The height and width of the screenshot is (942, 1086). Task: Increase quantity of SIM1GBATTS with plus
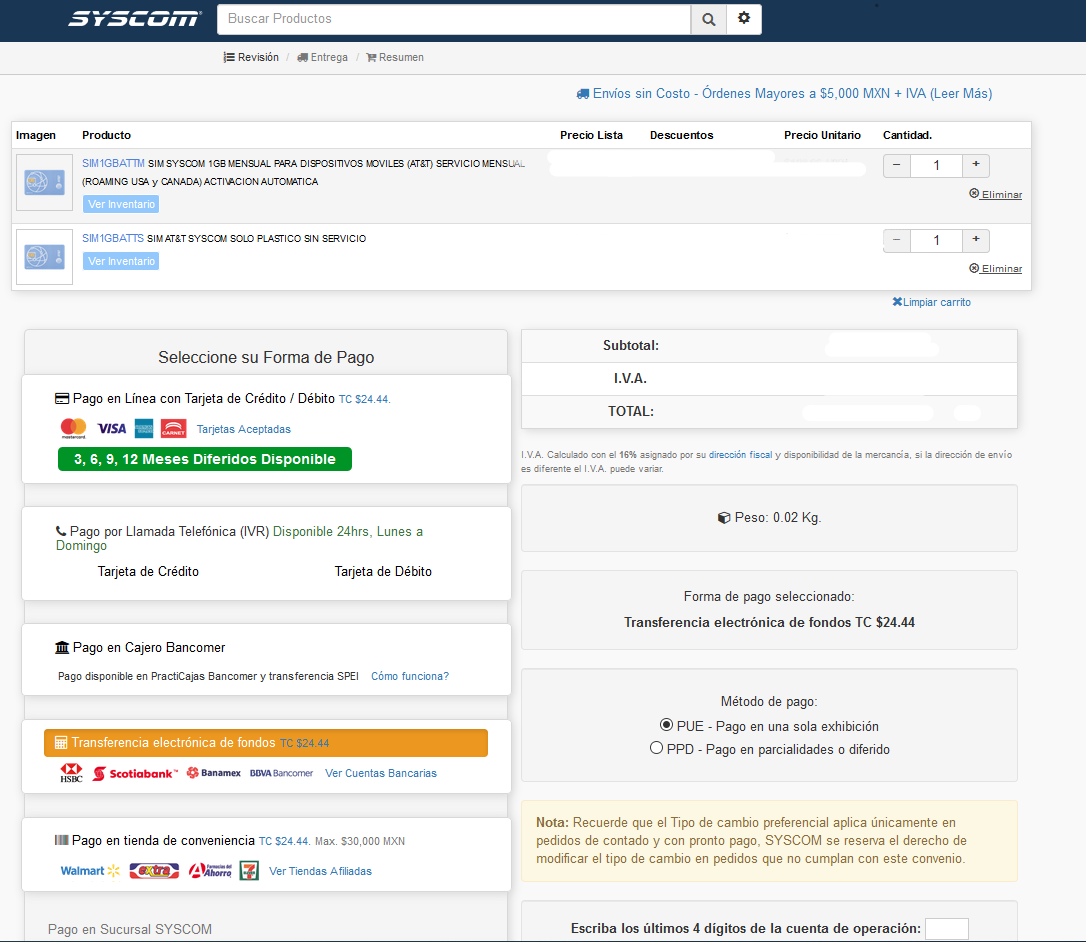(976, 240)
